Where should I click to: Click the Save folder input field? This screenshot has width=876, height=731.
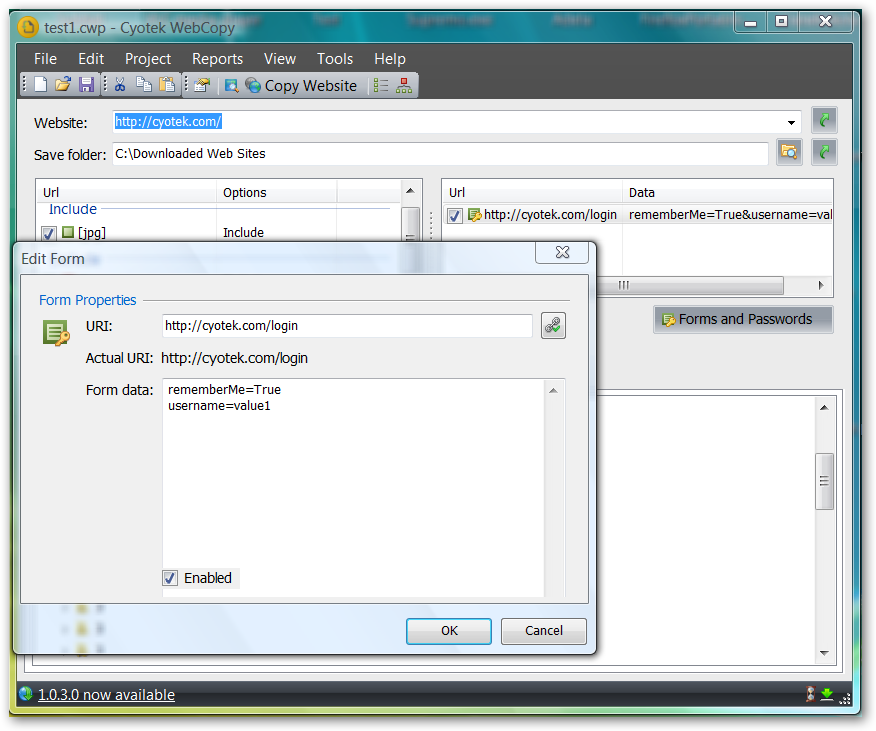(440, 154)
